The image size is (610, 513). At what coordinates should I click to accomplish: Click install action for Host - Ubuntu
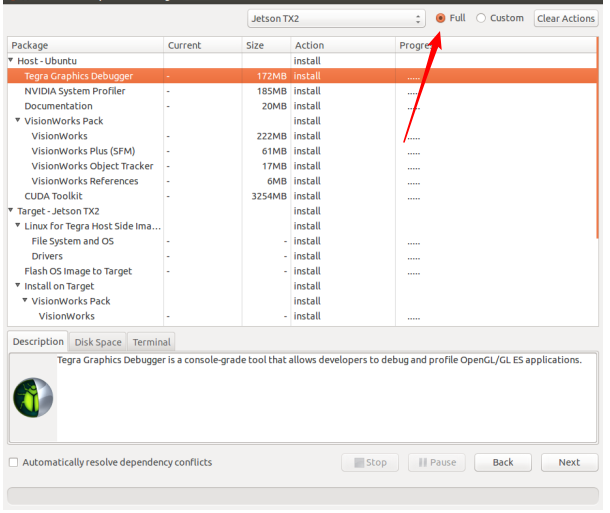coord(307,61)
